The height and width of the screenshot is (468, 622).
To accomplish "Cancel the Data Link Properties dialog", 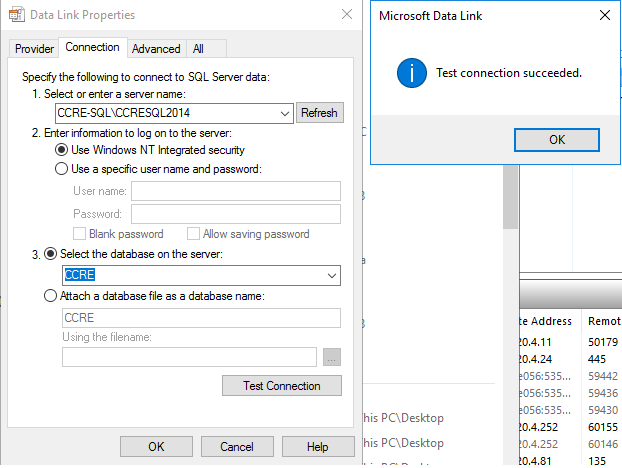I will coord(237,447).
